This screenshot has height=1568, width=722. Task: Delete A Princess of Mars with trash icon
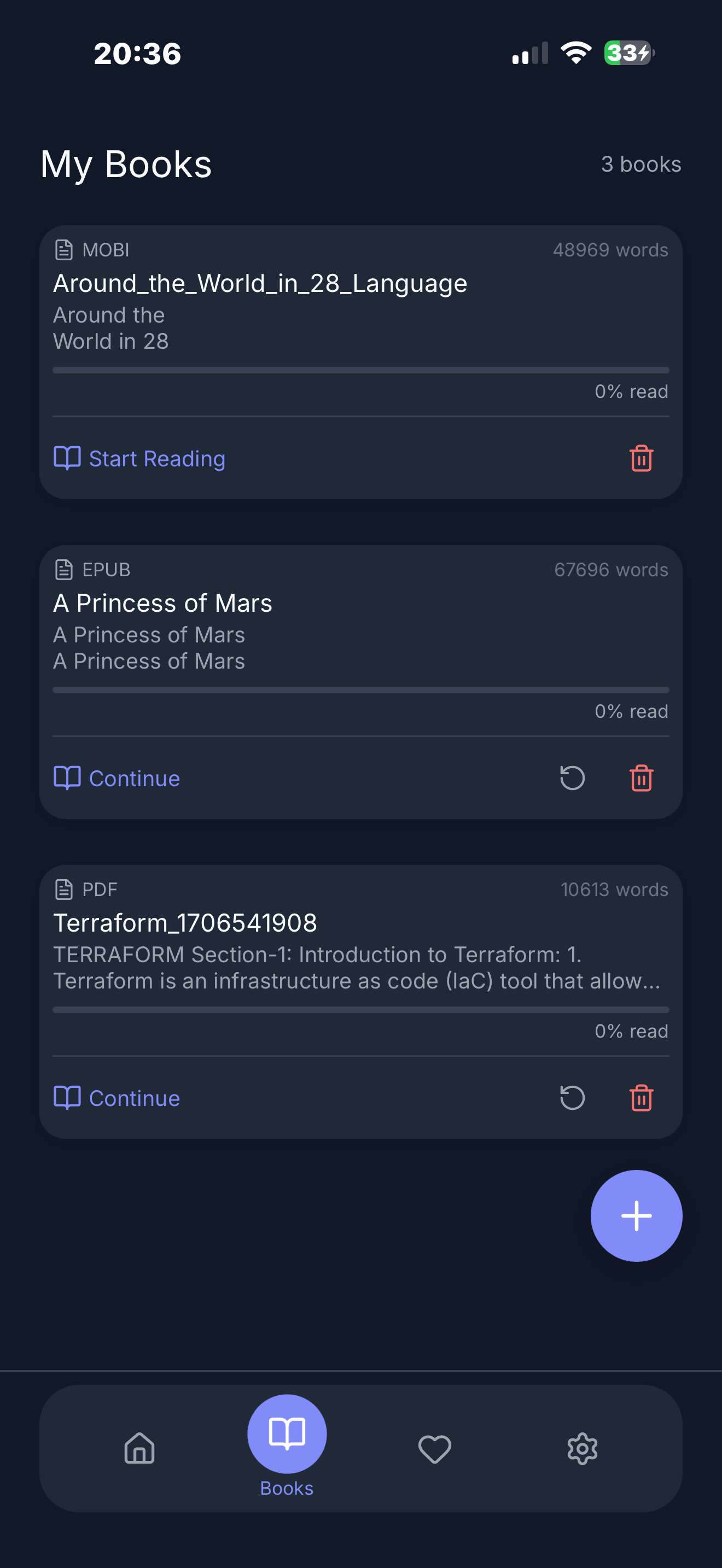click(641, 778)
